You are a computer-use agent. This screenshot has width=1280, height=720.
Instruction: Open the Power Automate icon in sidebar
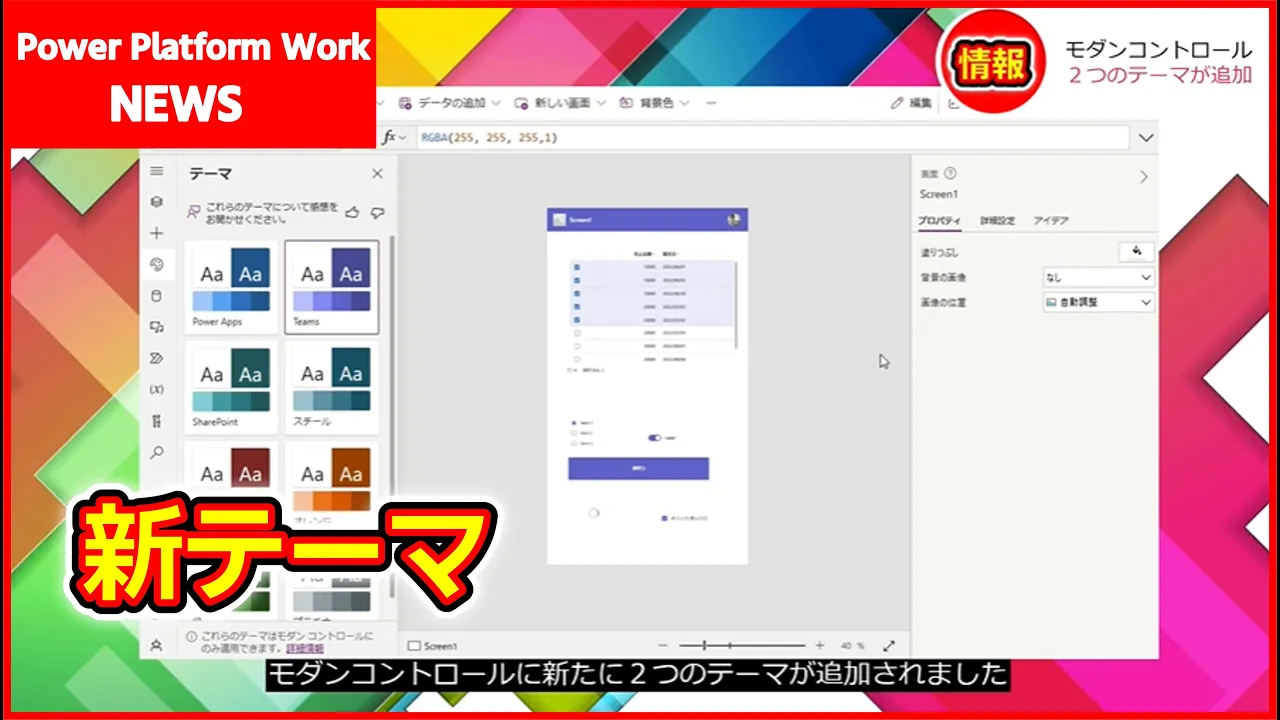tap(156, 358)
